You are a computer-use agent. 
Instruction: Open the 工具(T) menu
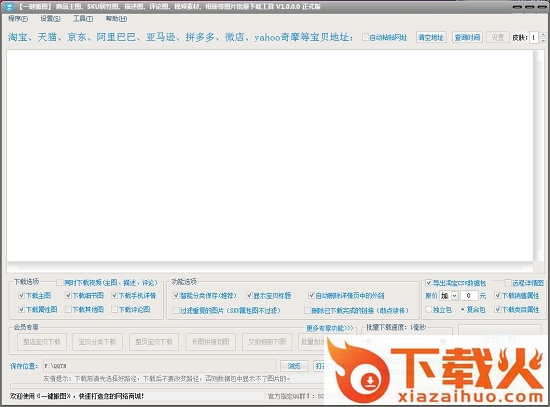[83, 19]
